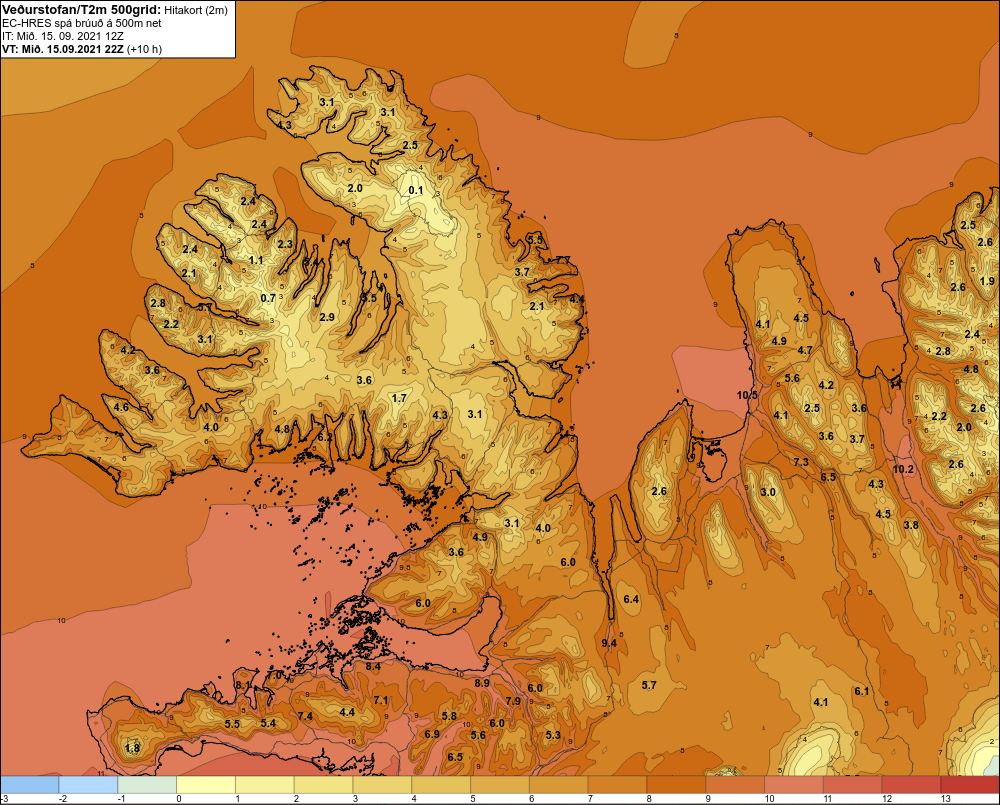The height and width of the screenshot is (805, 1000).
Task: Click the temperature value '5.4' on the map
Action: [268, 723]
